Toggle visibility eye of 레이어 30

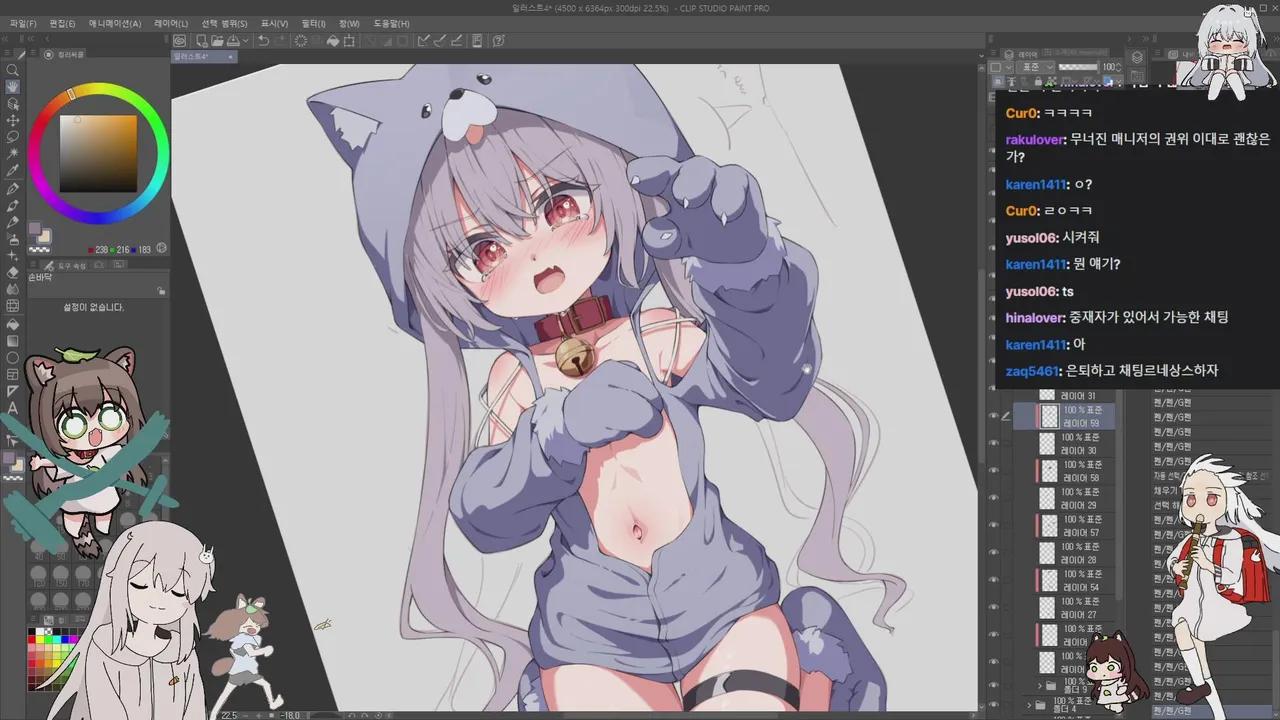coord(994,444)
